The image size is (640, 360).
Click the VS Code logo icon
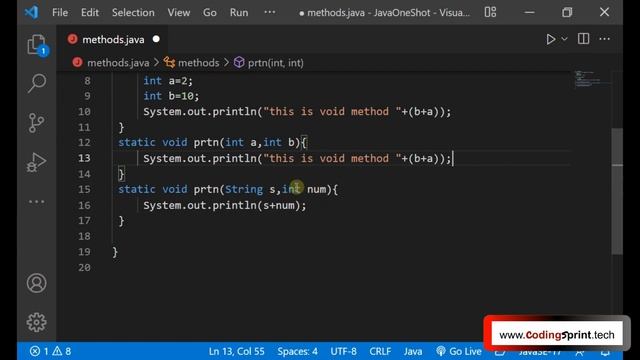coord(31,12)
